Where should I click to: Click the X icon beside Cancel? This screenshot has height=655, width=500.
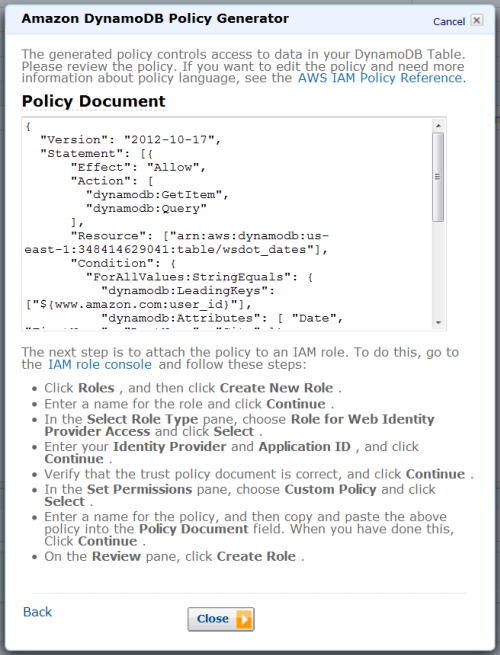pos(477,20)
